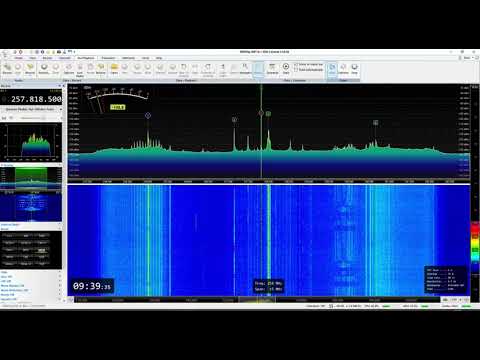The width and height of the screenshot is (480, 360).
Task: Click the span navigation bar below the waterfall
Action: click(257, 300)
